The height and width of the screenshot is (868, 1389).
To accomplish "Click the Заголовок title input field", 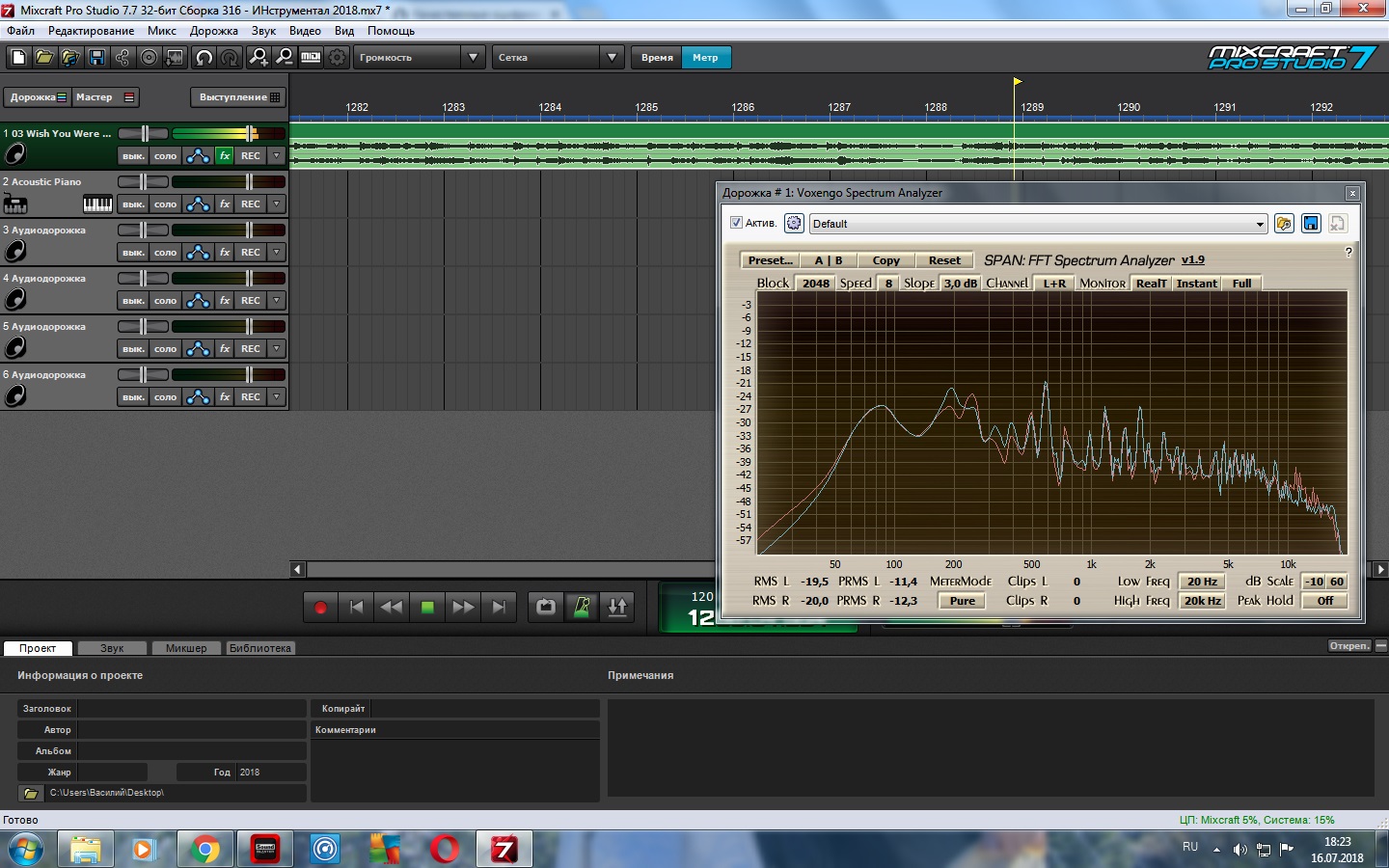I will pyautogui.click(x=191, y=709).
